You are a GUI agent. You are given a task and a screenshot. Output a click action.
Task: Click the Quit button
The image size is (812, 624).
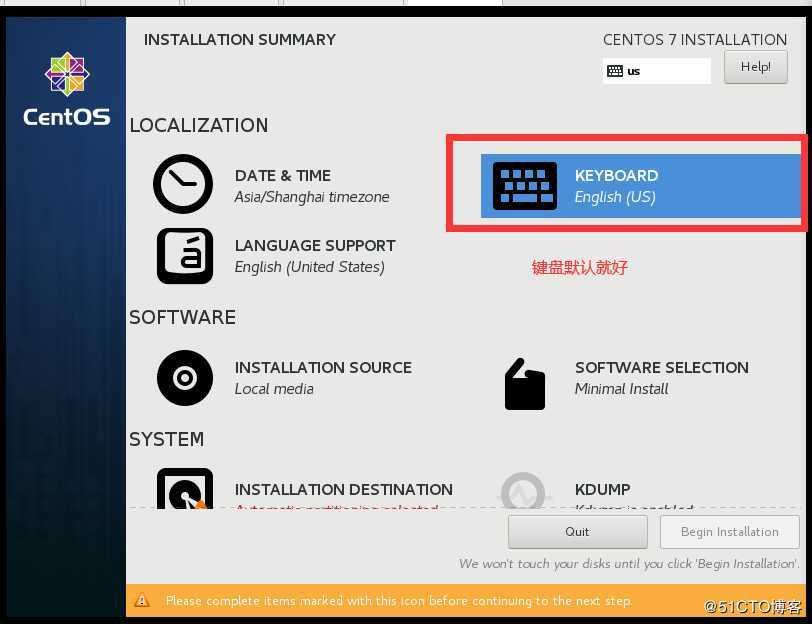(x=577, y=532)
